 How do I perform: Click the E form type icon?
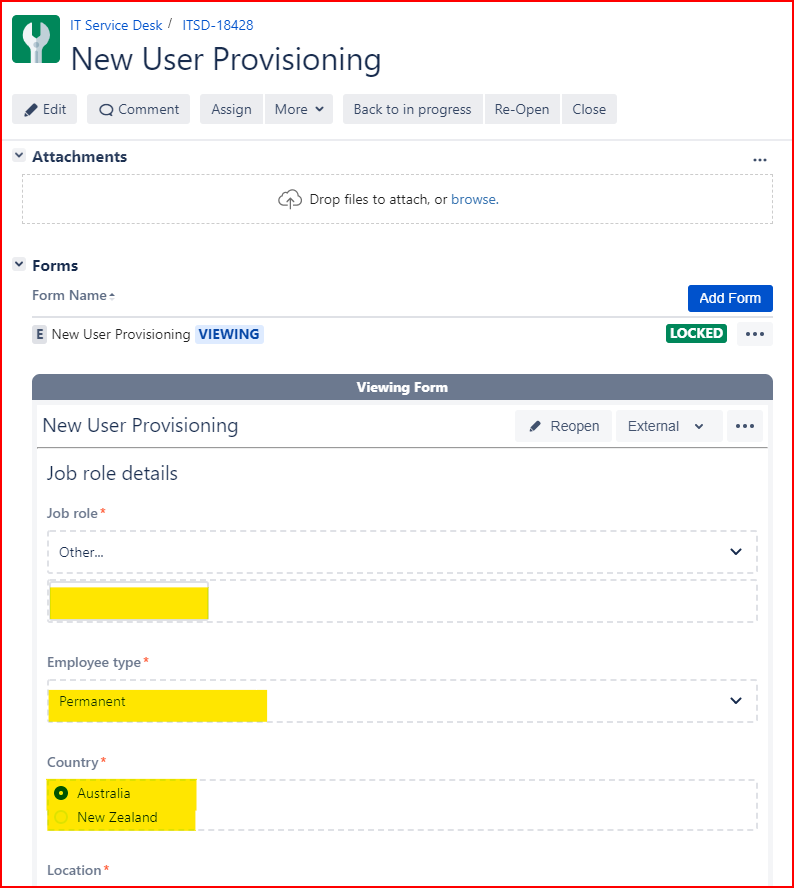[x=39, y=334]
